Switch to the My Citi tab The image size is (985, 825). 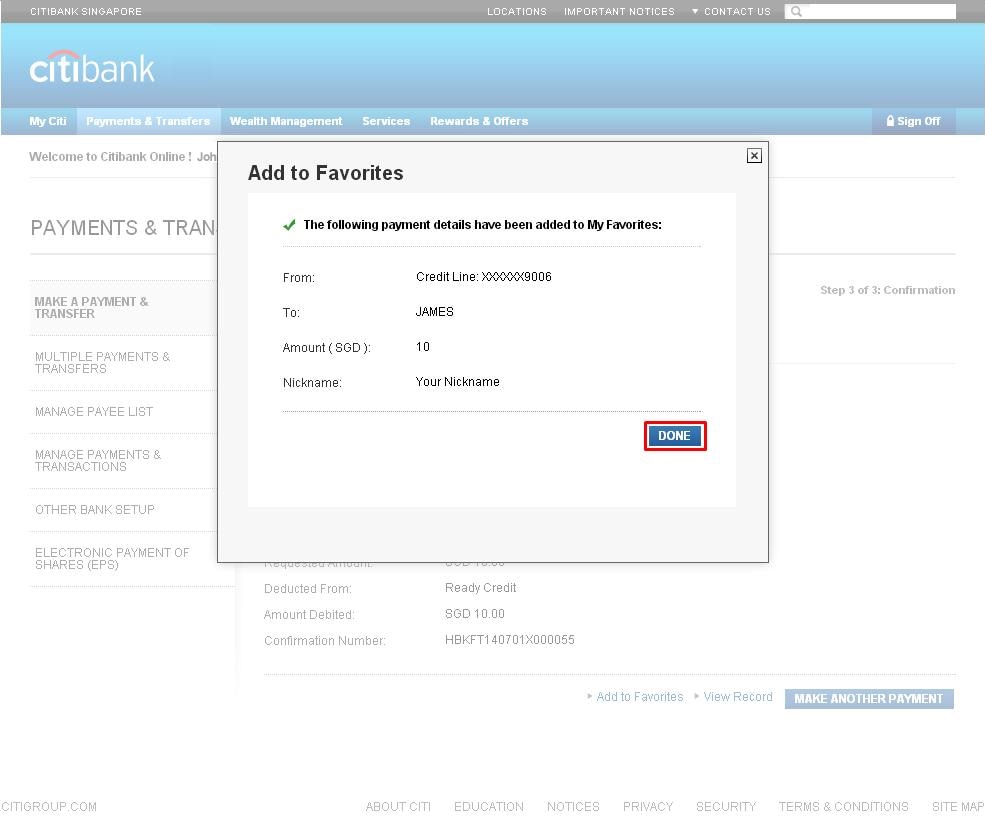pyautogui.click(x=48, y=121)
